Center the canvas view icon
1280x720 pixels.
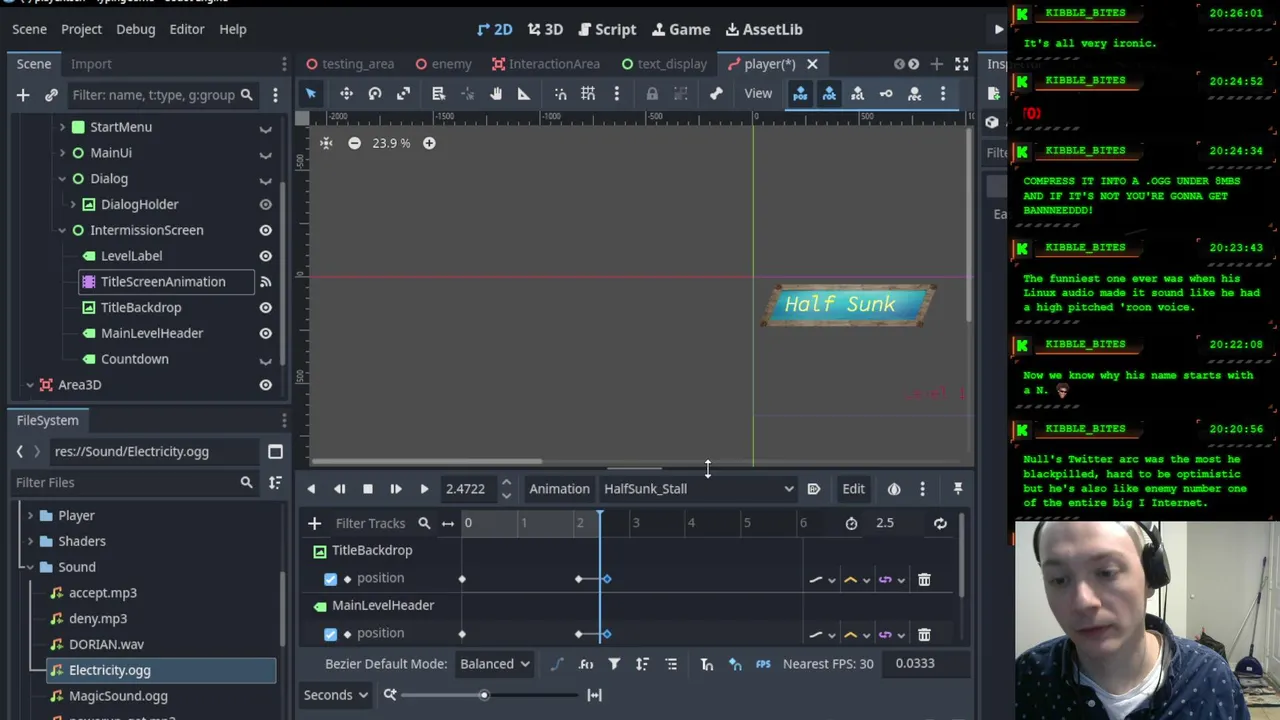point(326,143)
